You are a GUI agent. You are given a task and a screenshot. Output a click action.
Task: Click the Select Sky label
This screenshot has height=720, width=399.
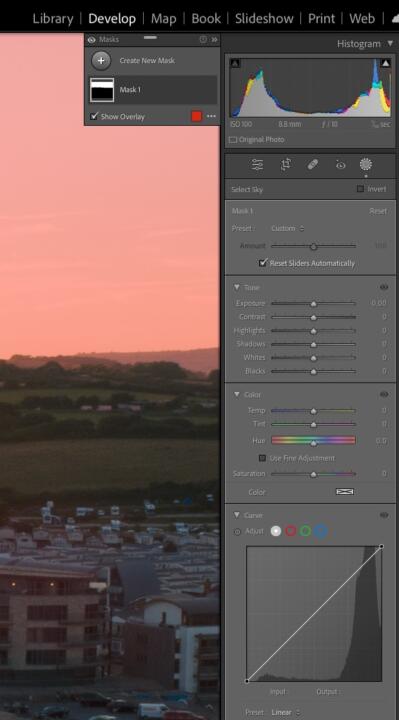(x=247, y=189)
